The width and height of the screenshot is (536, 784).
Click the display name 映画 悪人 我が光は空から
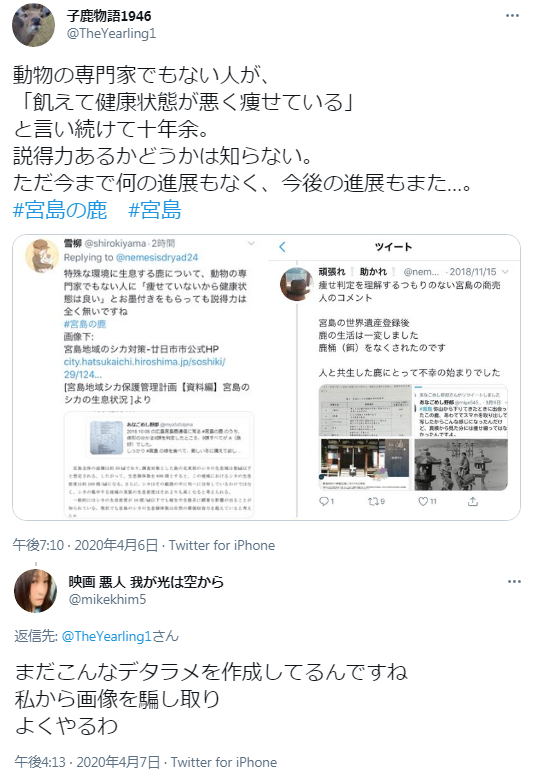146,582
